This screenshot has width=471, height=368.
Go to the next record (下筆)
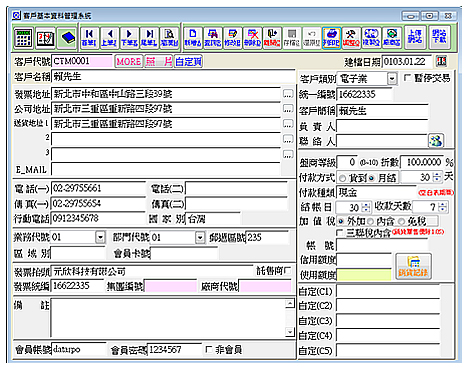(129, 38)
